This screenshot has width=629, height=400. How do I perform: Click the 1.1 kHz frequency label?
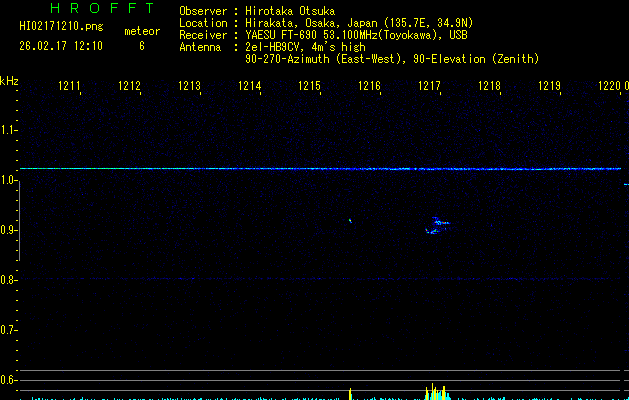(x=9, y=130)
